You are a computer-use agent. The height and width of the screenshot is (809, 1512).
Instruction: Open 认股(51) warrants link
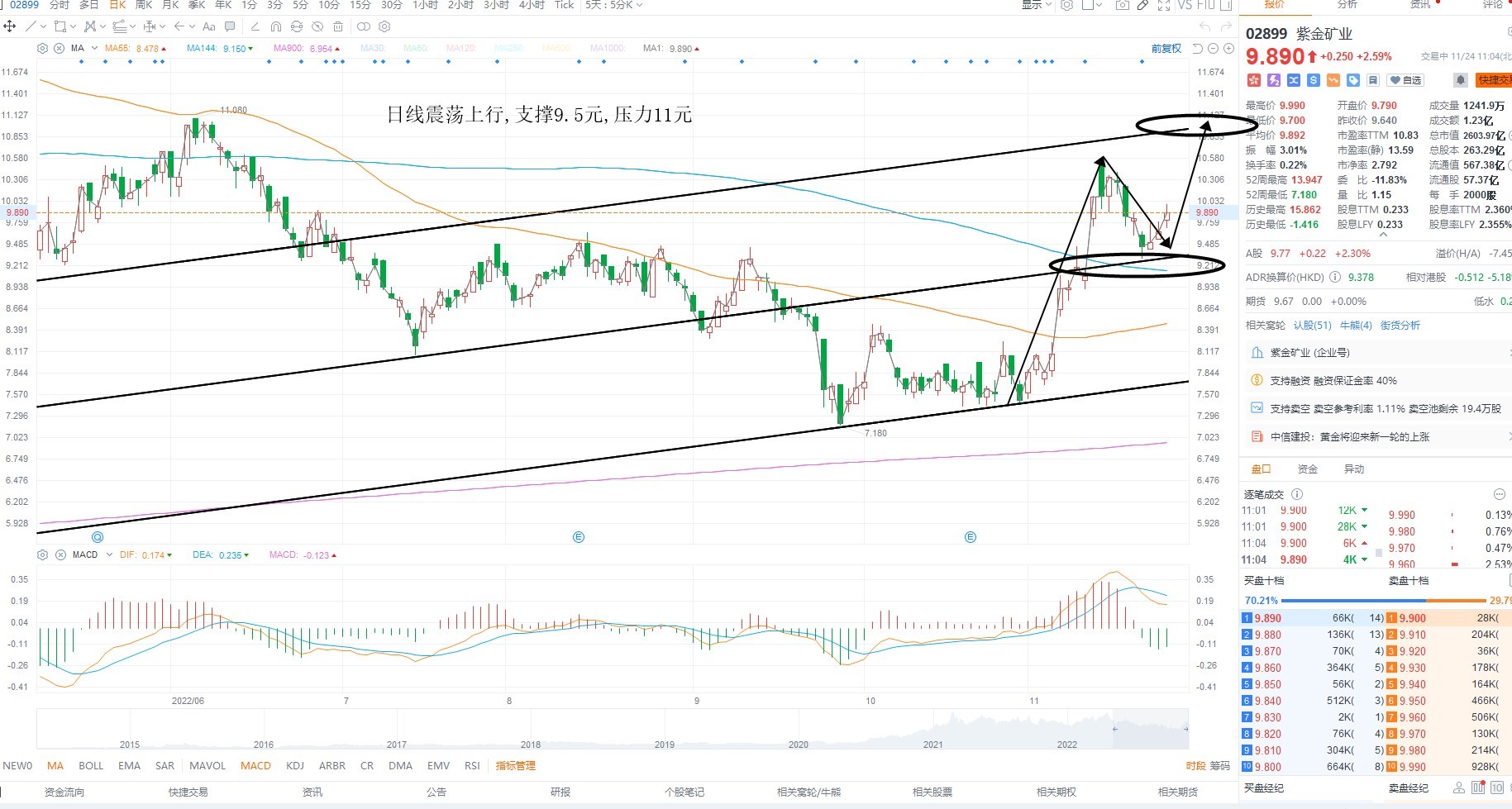(1313, 326)
